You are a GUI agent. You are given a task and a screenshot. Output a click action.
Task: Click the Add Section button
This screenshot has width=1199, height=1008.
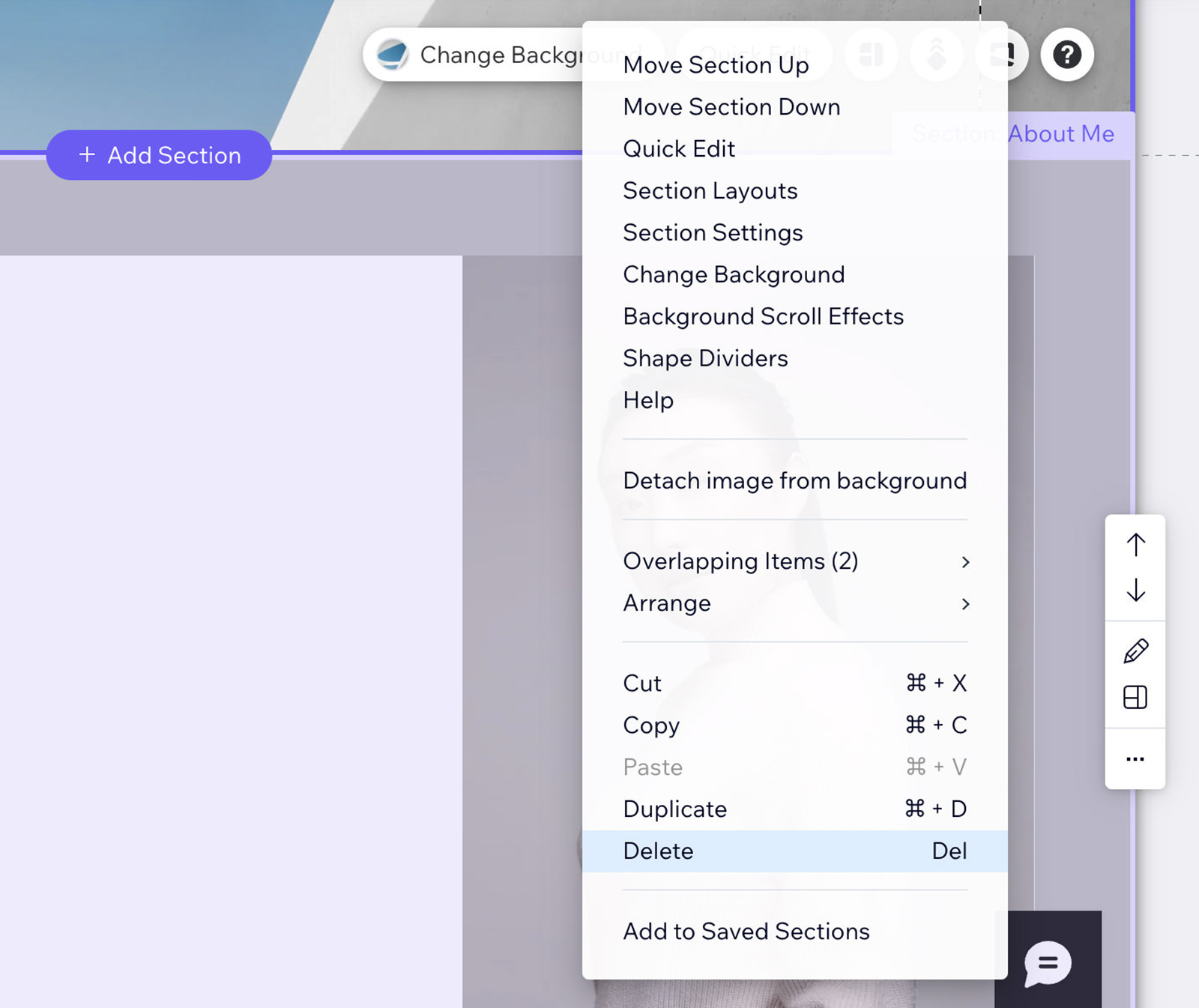click(x=159, y=155)
